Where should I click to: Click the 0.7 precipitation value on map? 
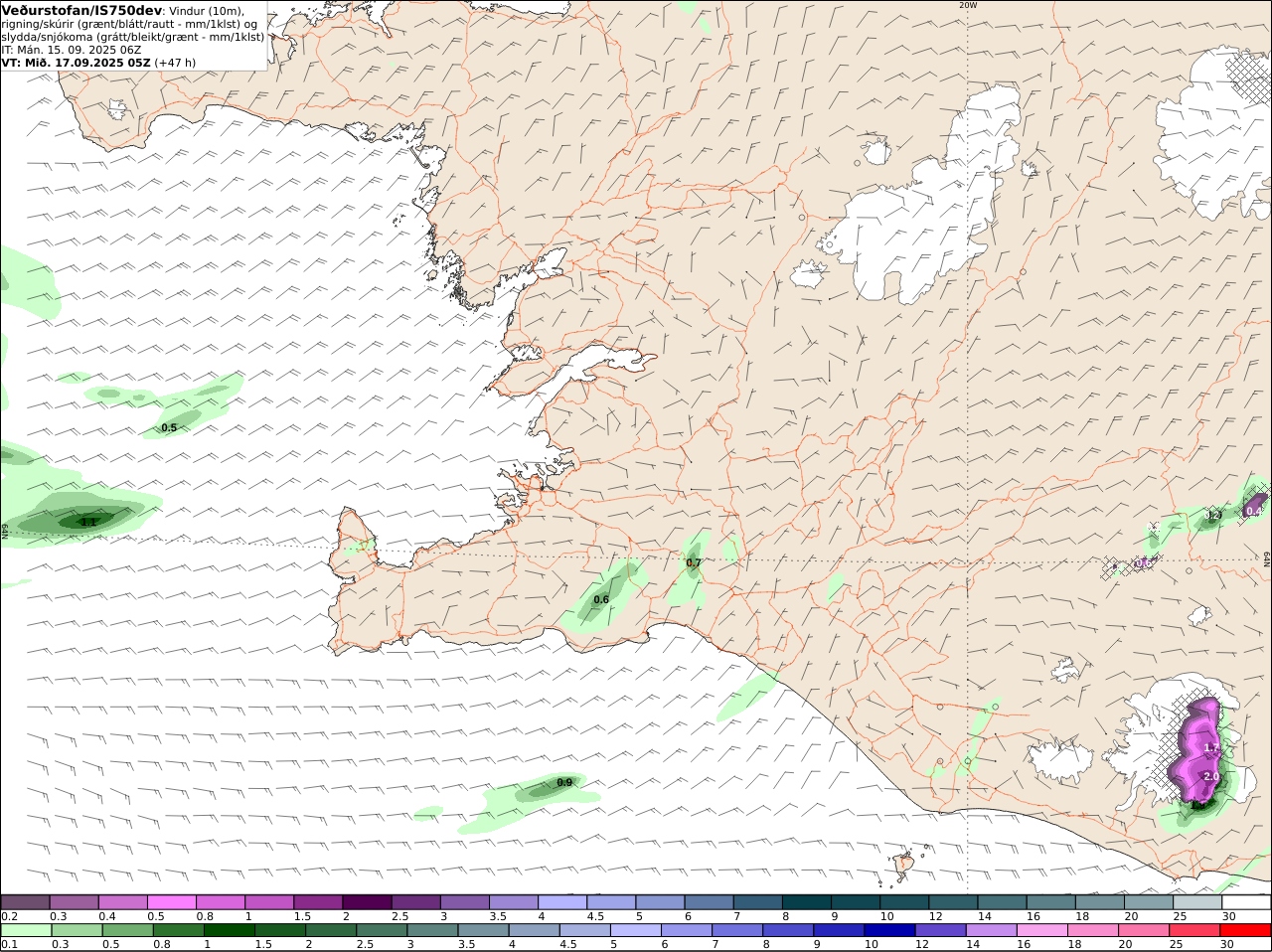coord(694,562)
